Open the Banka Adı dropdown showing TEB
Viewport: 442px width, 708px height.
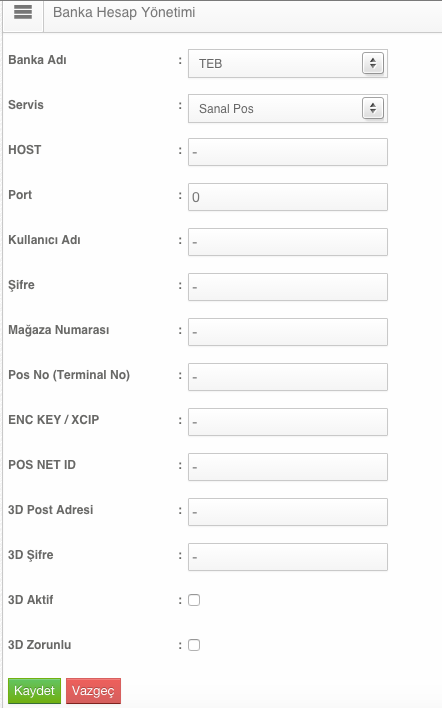(288, 64)
